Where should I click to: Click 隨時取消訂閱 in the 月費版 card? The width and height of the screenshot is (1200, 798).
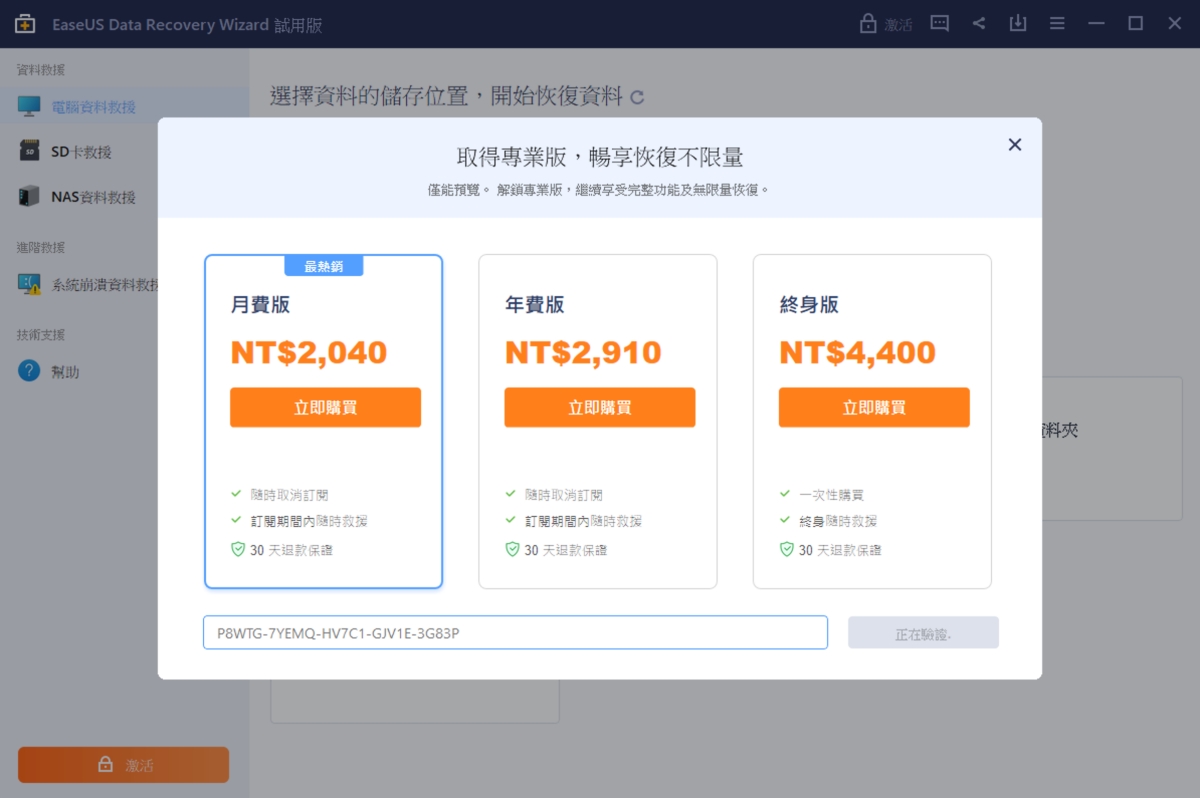click(289, 495)
